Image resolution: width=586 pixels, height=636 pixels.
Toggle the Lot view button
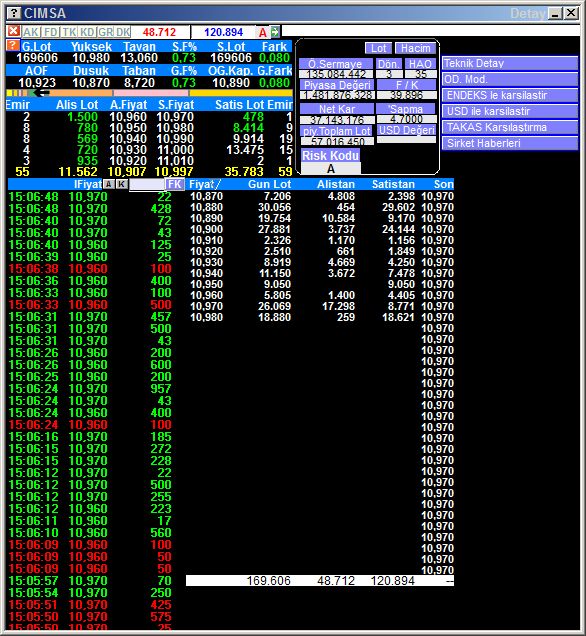pos(378,48)
